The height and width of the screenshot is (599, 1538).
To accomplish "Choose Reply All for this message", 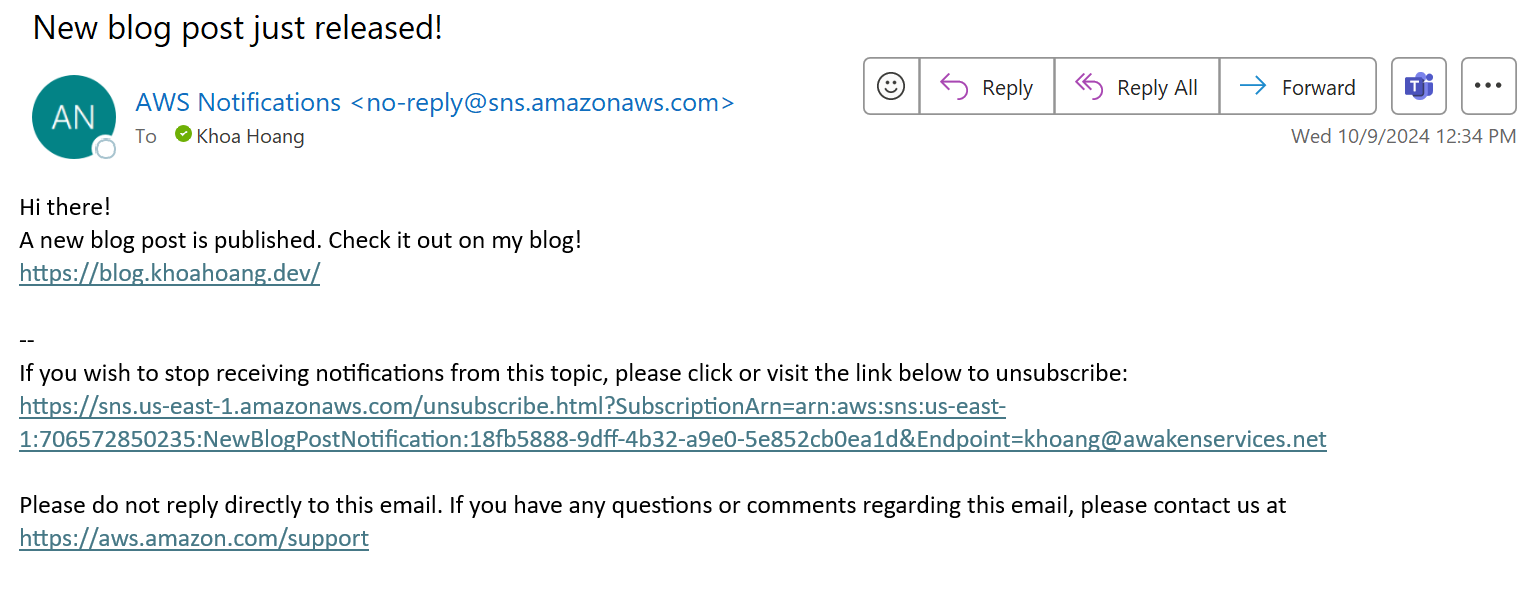I will click(x=1137, y=87).
